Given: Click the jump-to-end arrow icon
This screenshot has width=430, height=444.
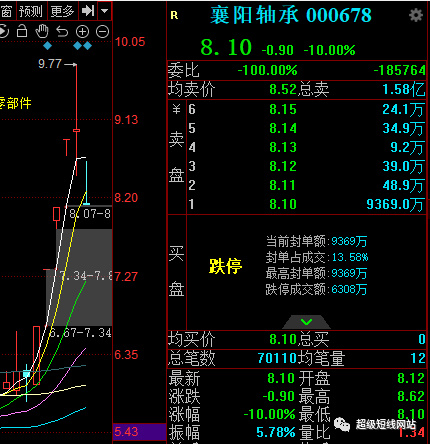Looking at the screenshot, I should tap(88, 11).
